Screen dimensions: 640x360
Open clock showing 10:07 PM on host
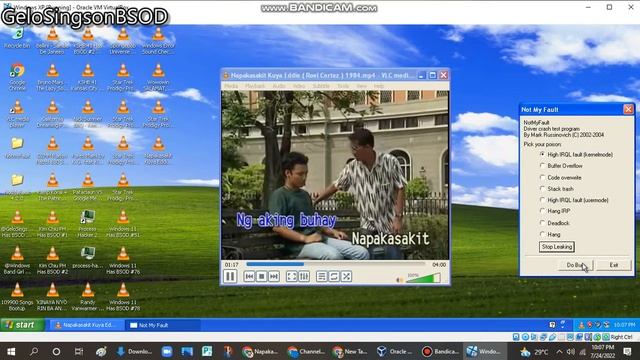(602, 351)
